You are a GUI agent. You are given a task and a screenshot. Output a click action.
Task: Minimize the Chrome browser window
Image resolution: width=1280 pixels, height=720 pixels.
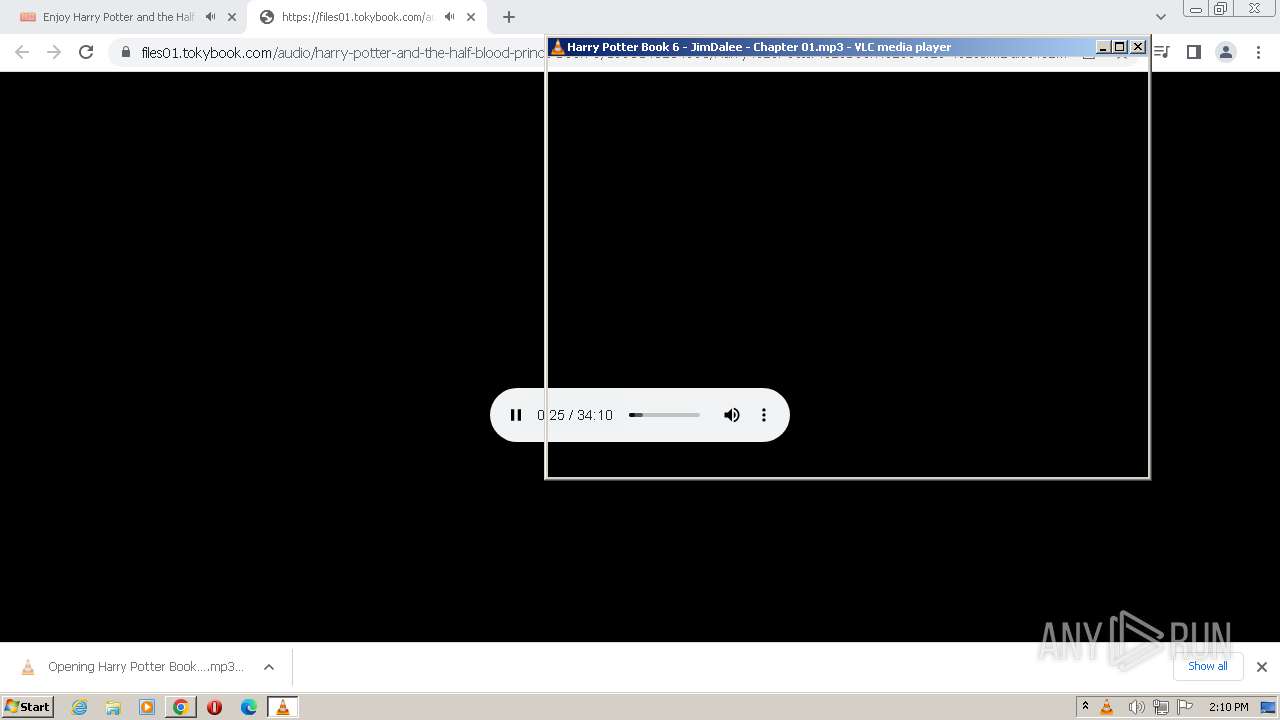coord(1195,9)
